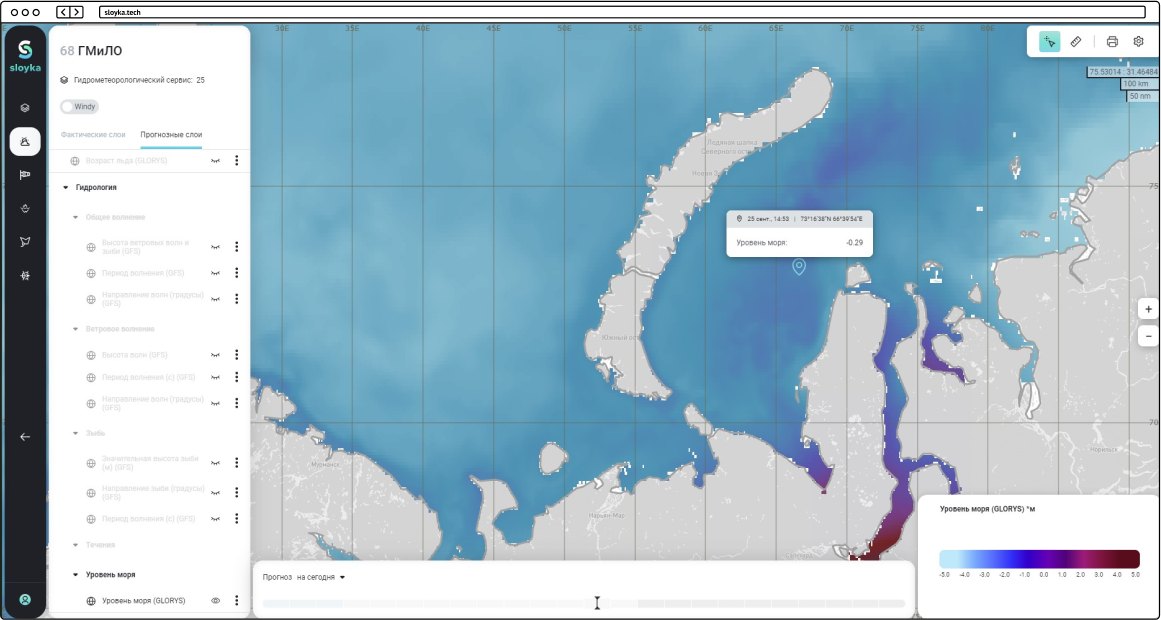Go forward with the browser forward arrow

coord(76,13)
